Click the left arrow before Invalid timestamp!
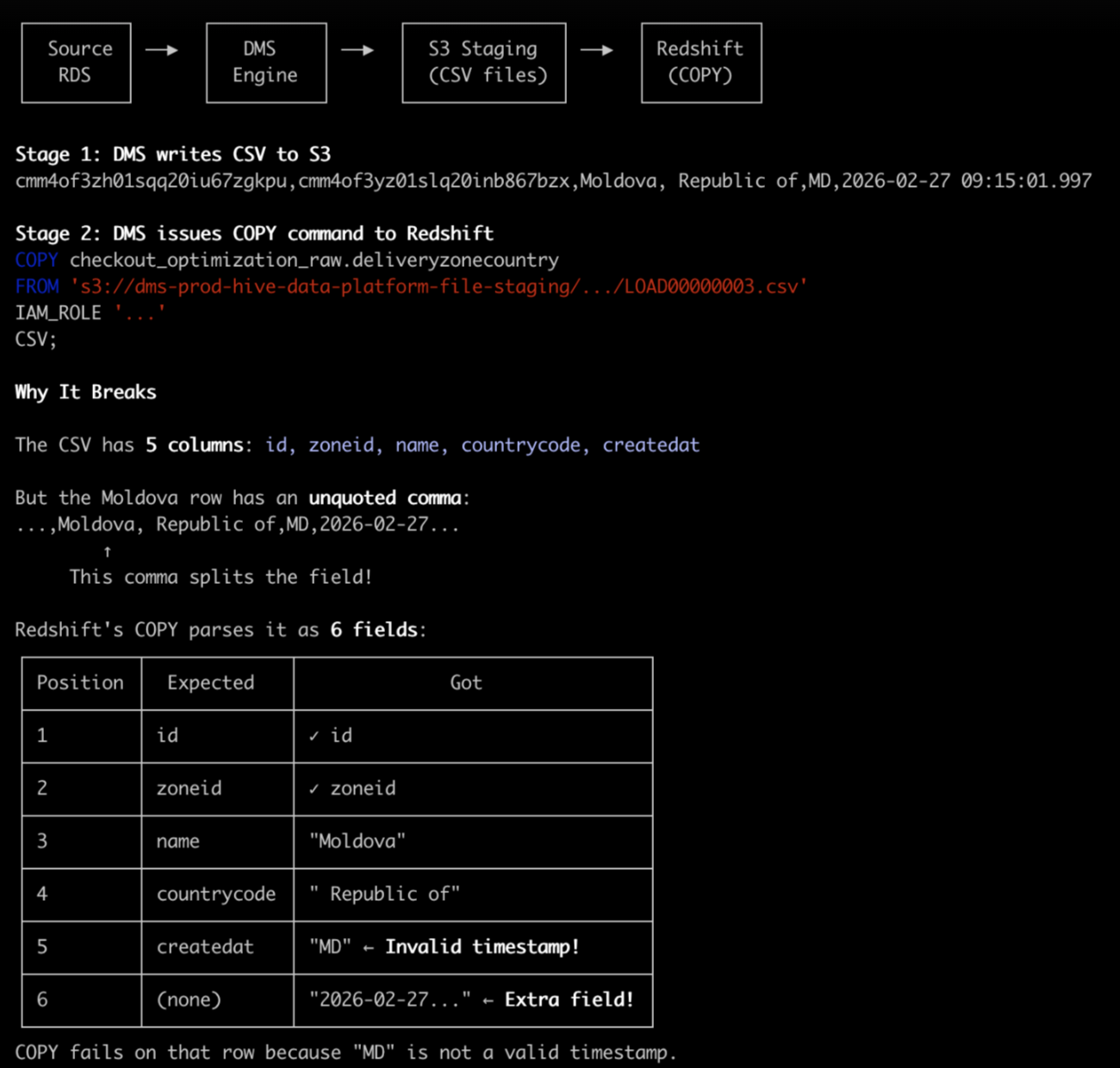This screenshot has width=1120, height=1068. point(368,947)
